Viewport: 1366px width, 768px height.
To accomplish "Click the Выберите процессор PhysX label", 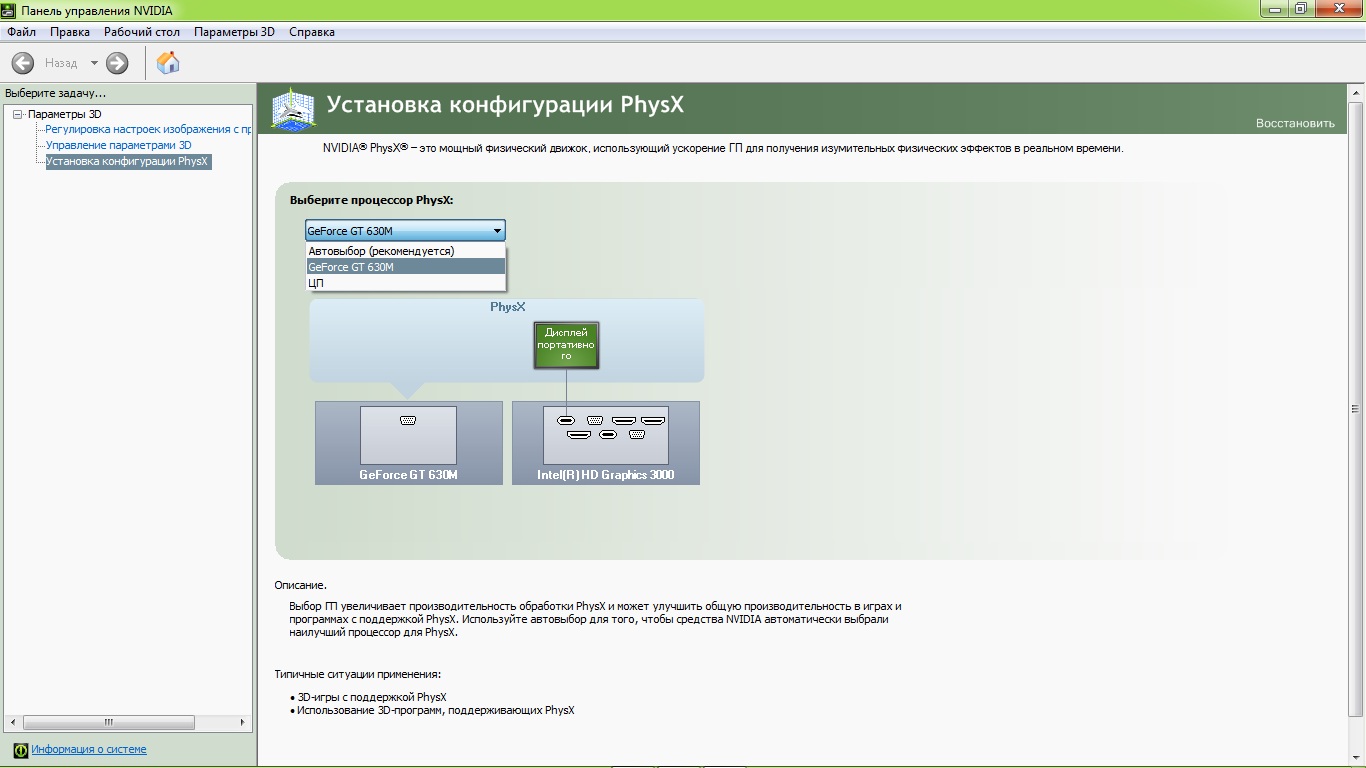I will (x=371, y=200).
